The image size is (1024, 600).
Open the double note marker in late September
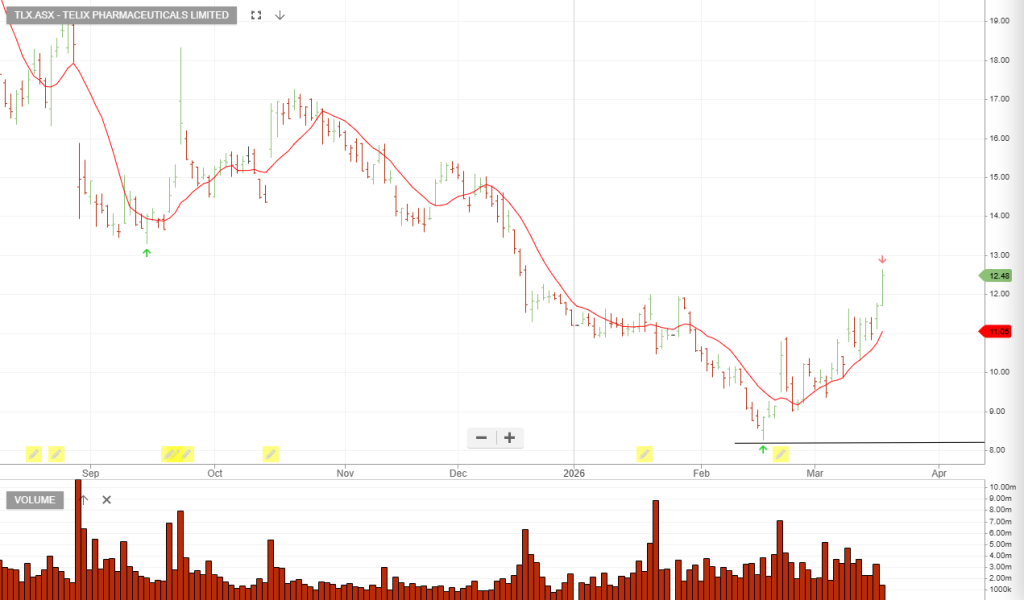[177, 454]
